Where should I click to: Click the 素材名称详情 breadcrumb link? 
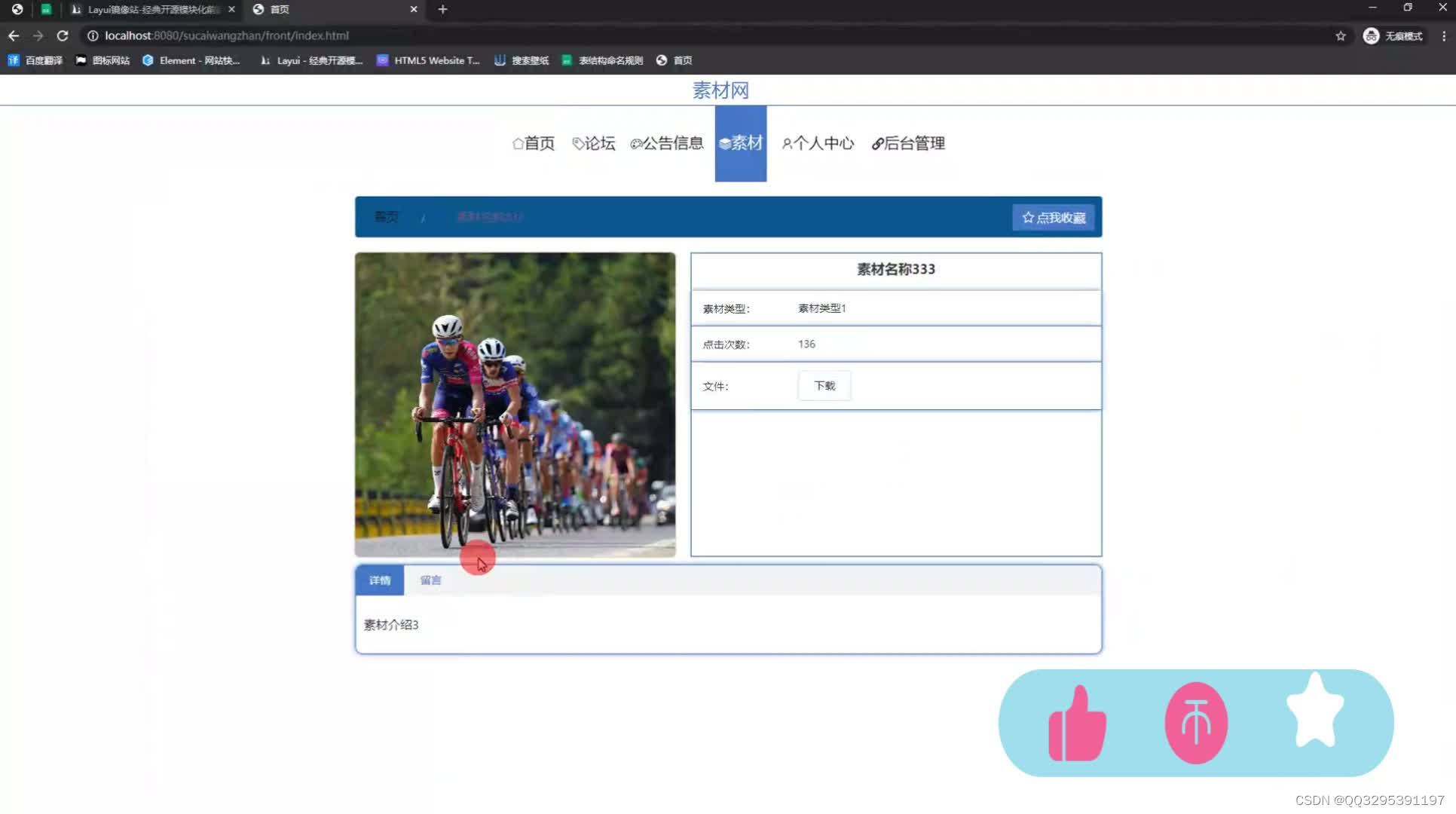490,217
